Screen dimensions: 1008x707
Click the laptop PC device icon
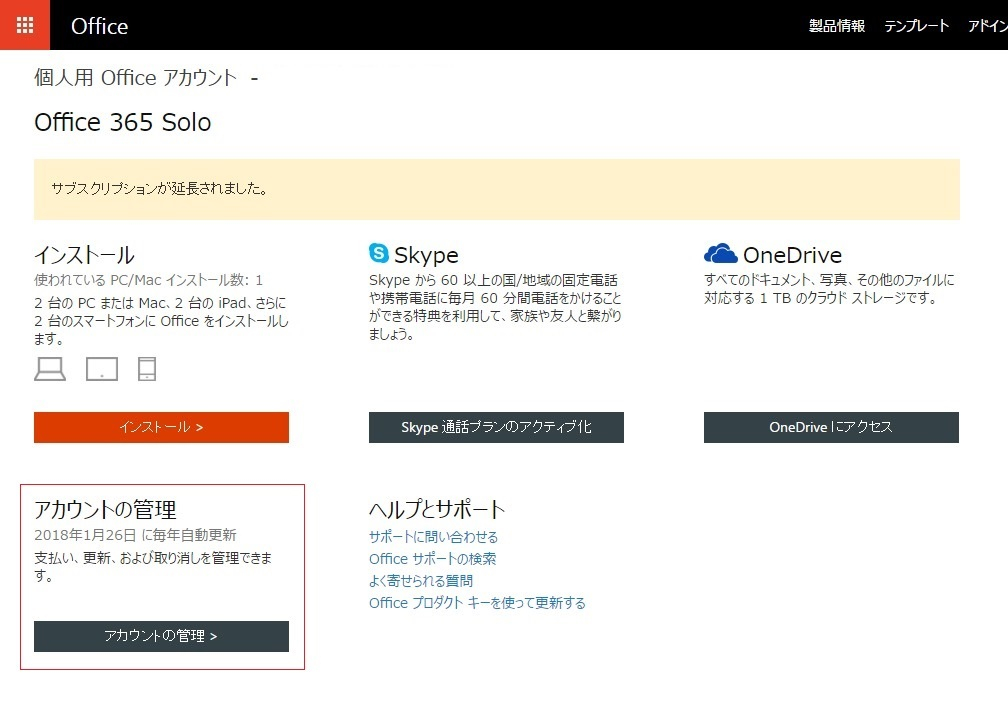pyautogui.click(x=50, y=369)
